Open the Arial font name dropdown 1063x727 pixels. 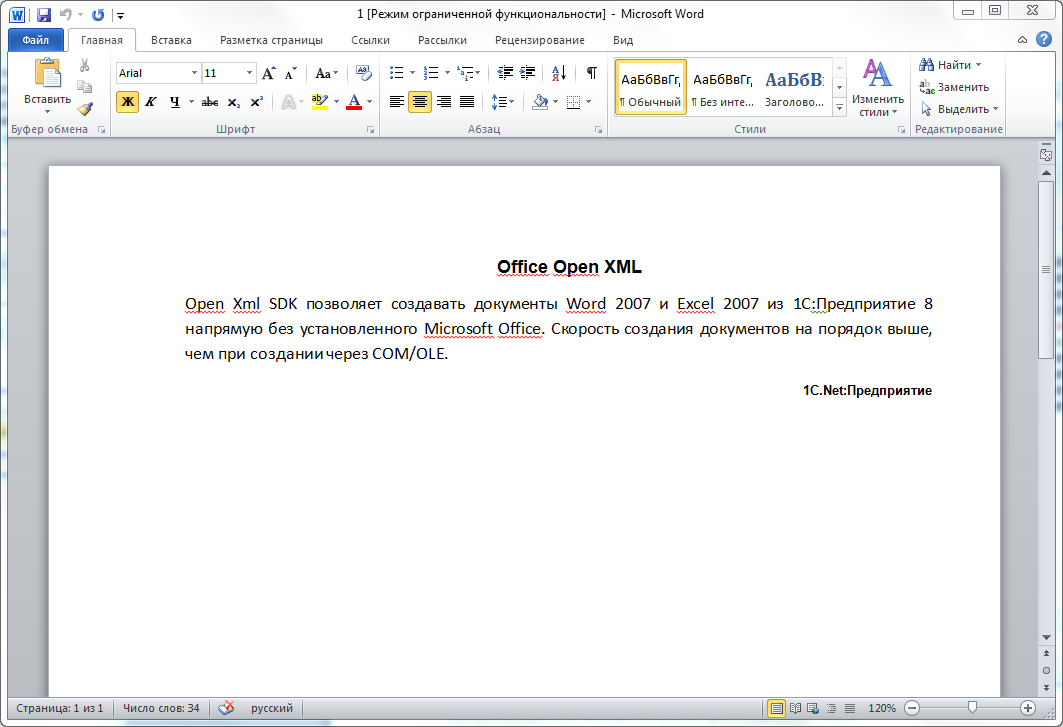194,73
